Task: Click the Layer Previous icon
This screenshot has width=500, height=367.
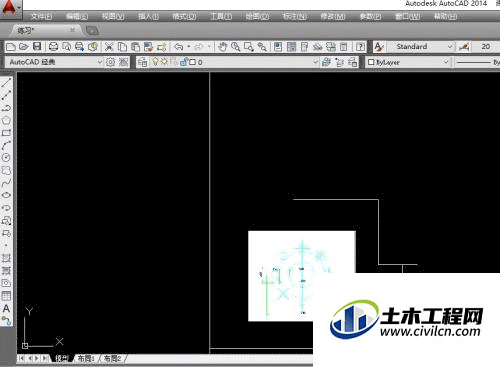Action: (x=339, y=62)
